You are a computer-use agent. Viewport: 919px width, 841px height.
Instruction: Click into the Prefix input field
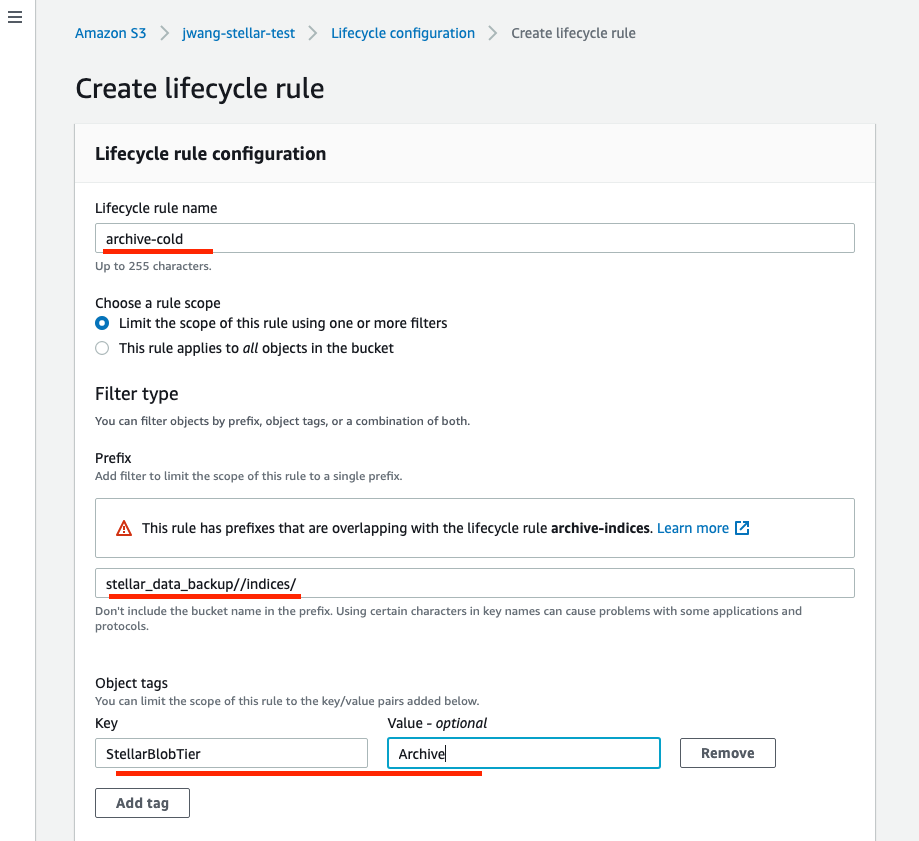click(475, 583)
